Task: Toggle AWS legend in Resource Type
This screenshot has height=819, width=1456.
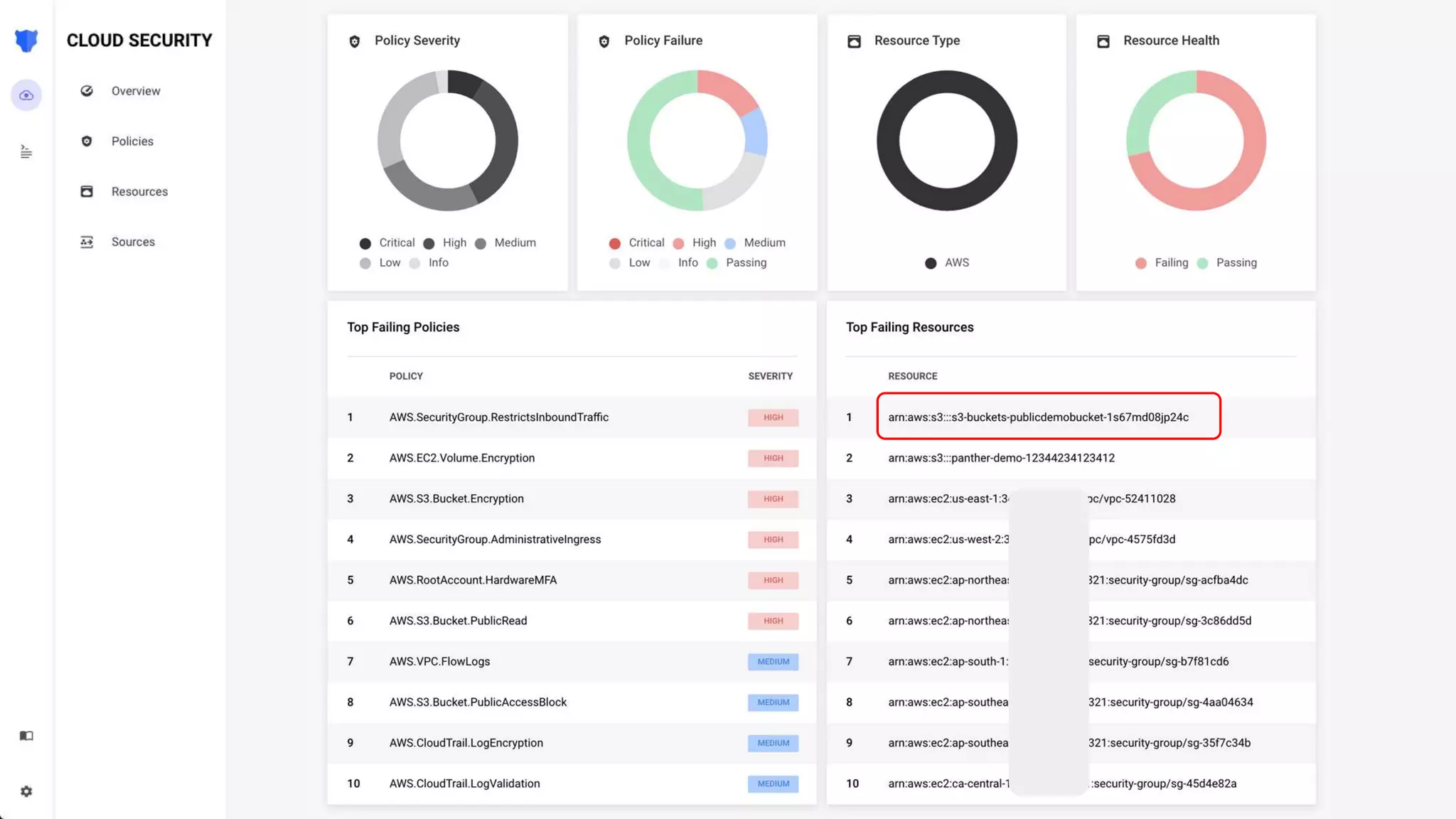Action: tap(947, 263)
